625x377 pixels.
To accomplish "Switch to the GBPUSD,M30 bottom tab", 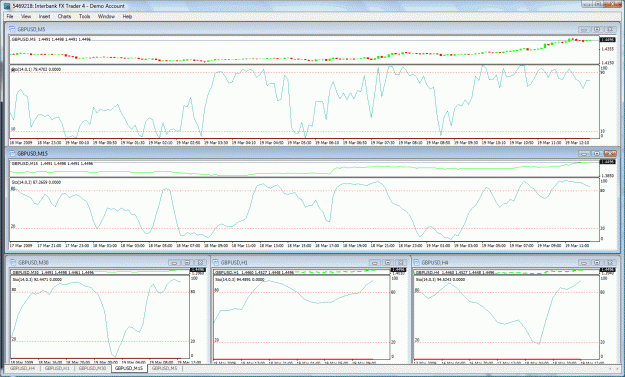I will coord(92,368).
